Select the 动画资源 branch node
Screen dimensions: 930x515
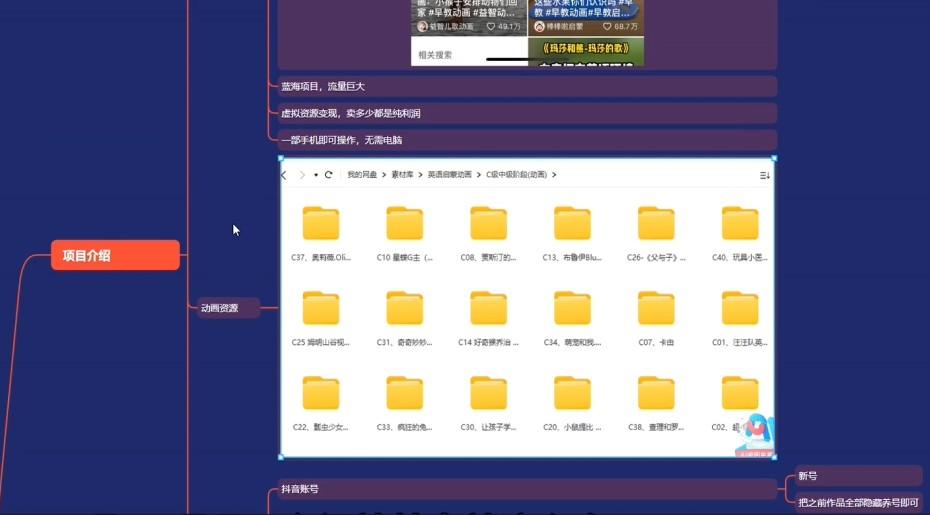[x=224, y=308]
